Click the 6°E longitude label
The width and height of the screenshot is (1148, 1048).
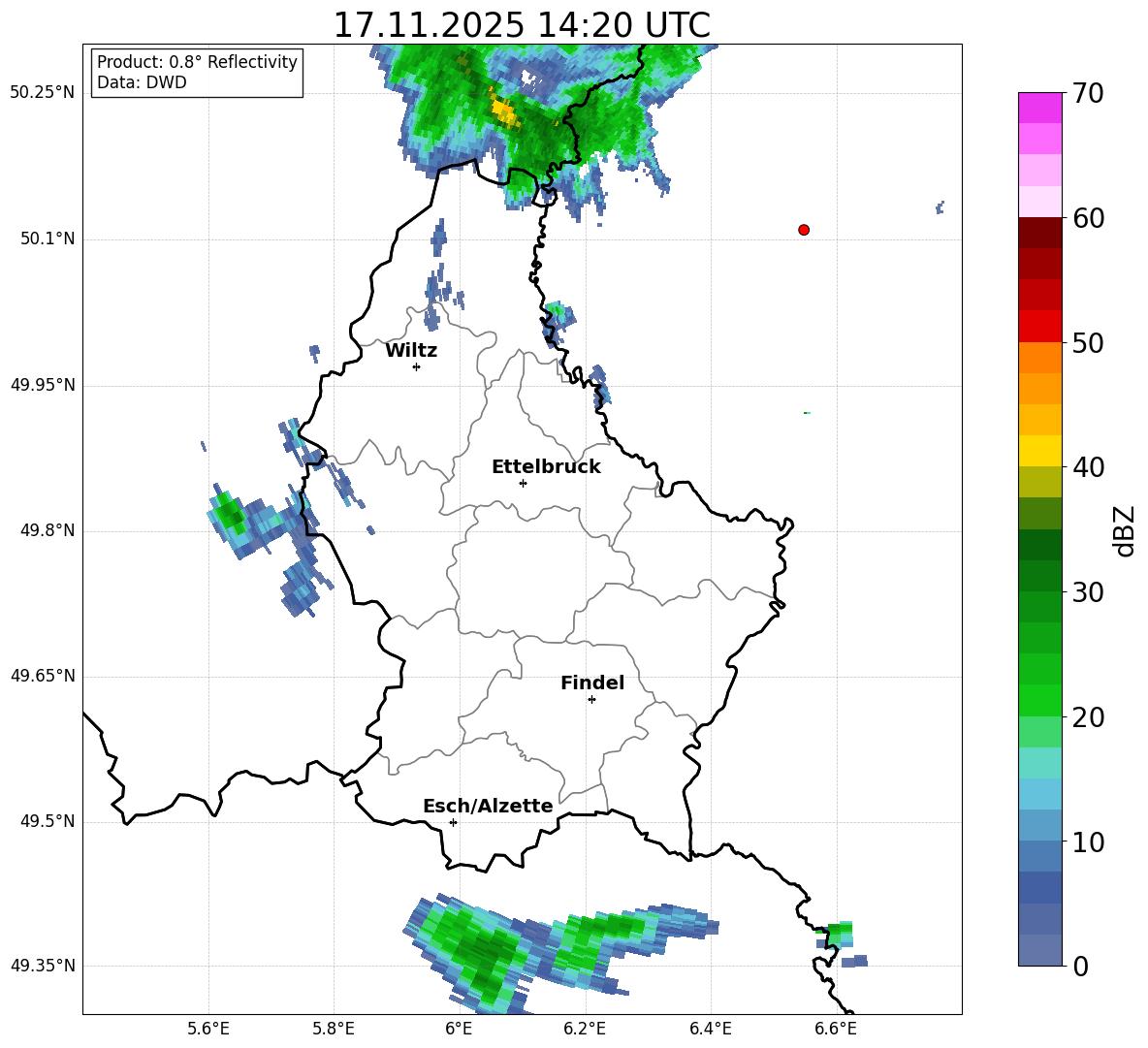[x=459, y=1030]
